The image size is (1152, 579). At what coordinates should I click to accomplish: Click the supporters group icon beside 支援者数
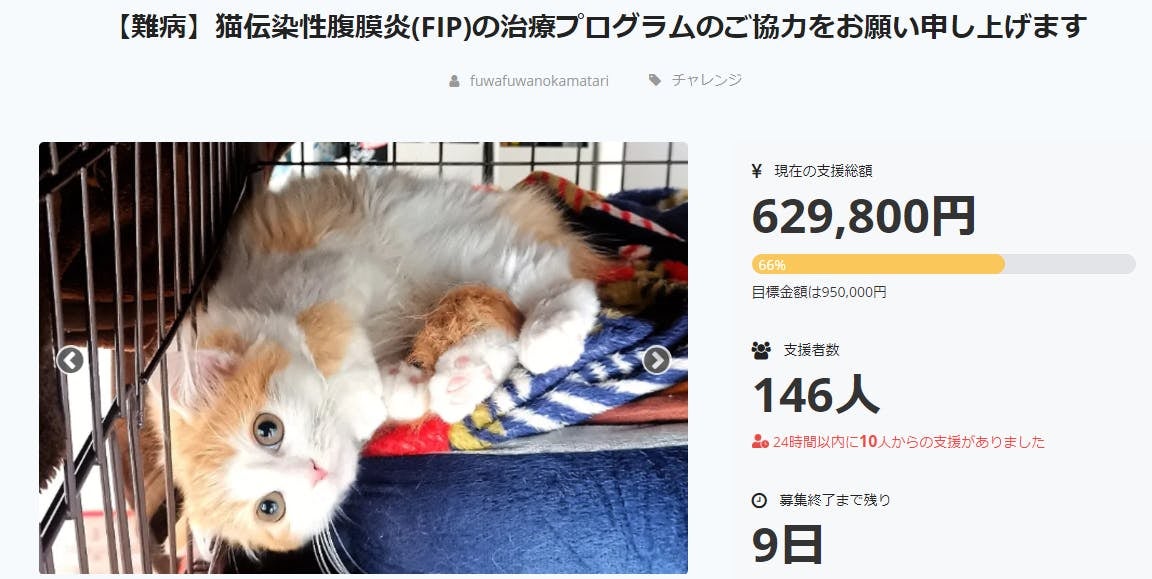click(x=760, y=350)
